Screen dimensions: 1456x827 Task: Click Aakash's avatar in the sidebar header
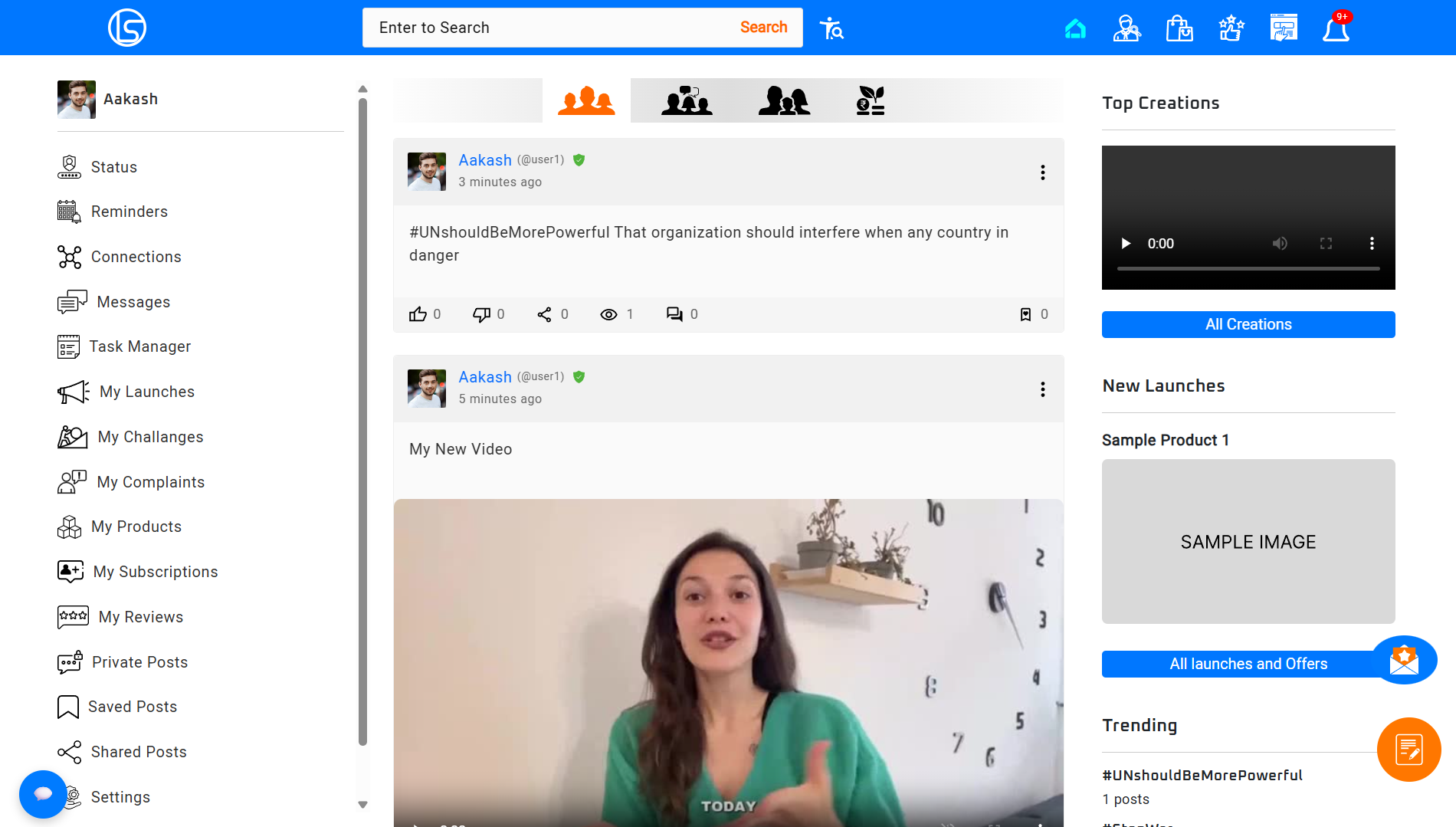click(x=77, y=100)
